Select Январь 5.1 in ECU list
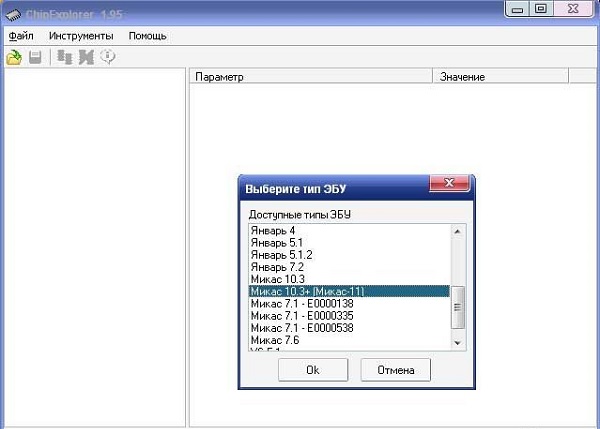Image resolution: width=600 pixels, height=429 pixels. pos(349,243)
